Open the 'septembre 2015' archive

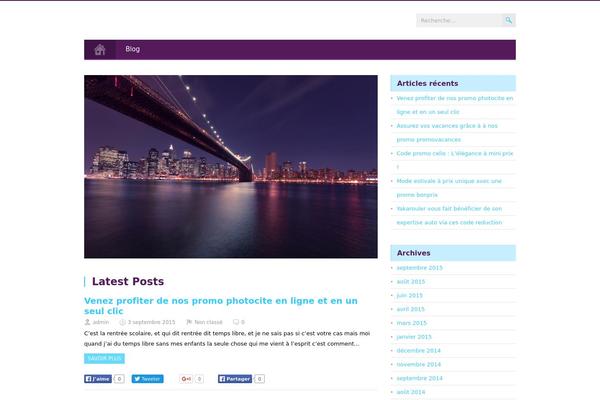click(x=419, y=268)
